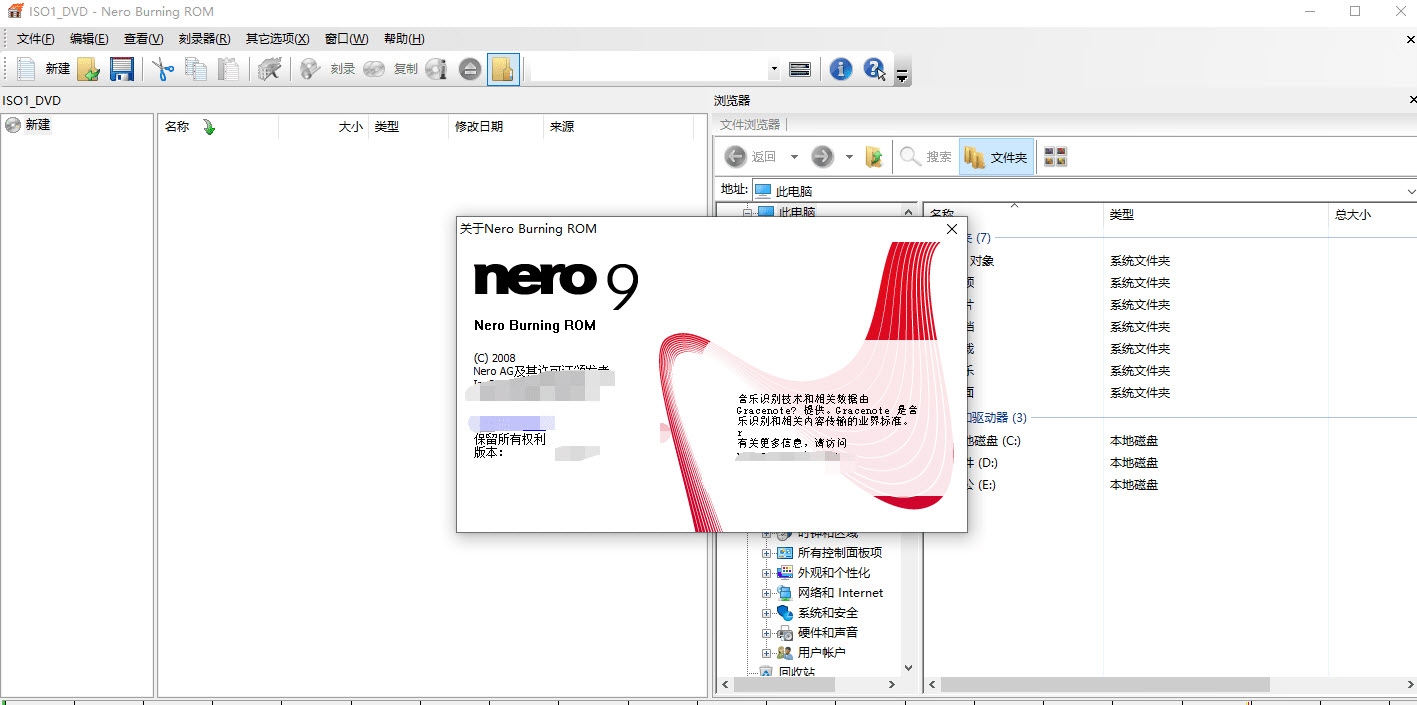
Task: Click the 搜索 search button
Action: (x=926, y=156)
